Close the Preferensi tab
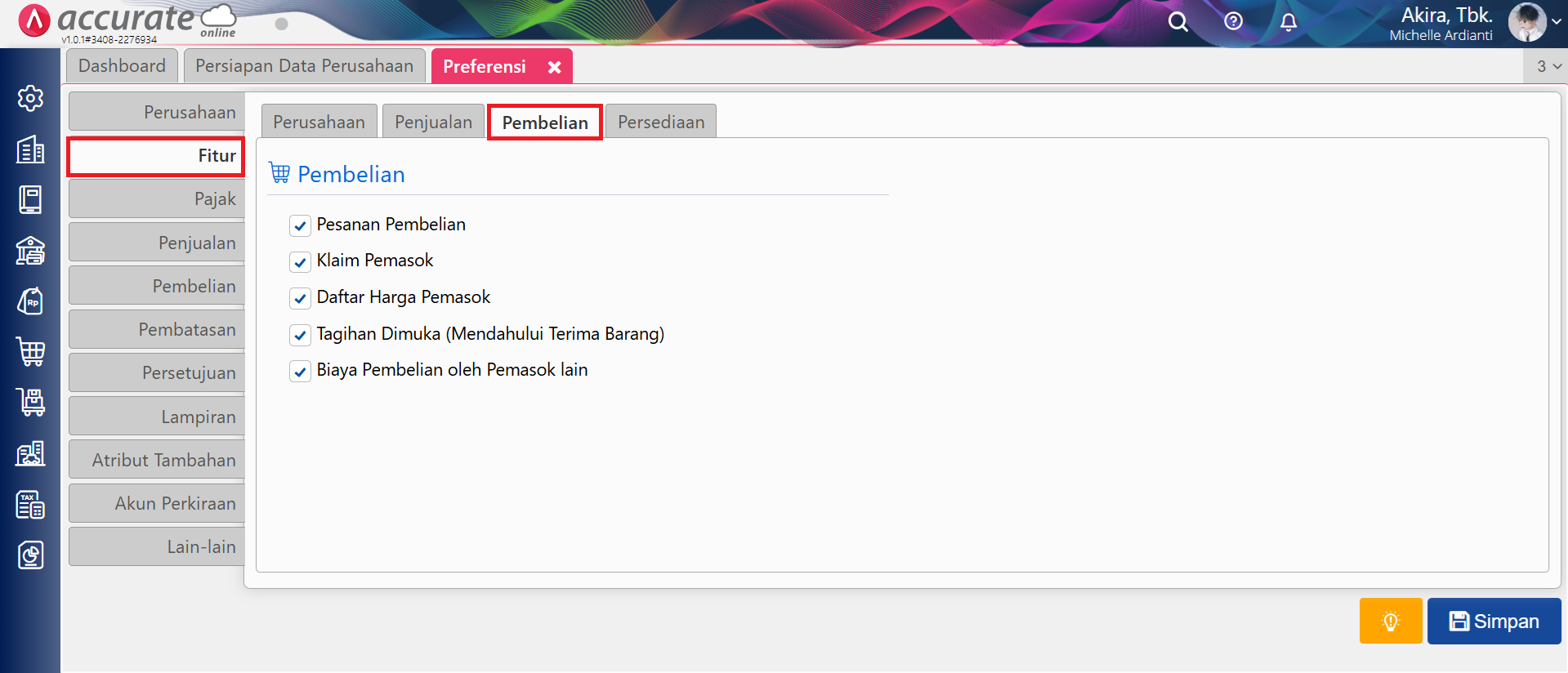 pos(554,67)
